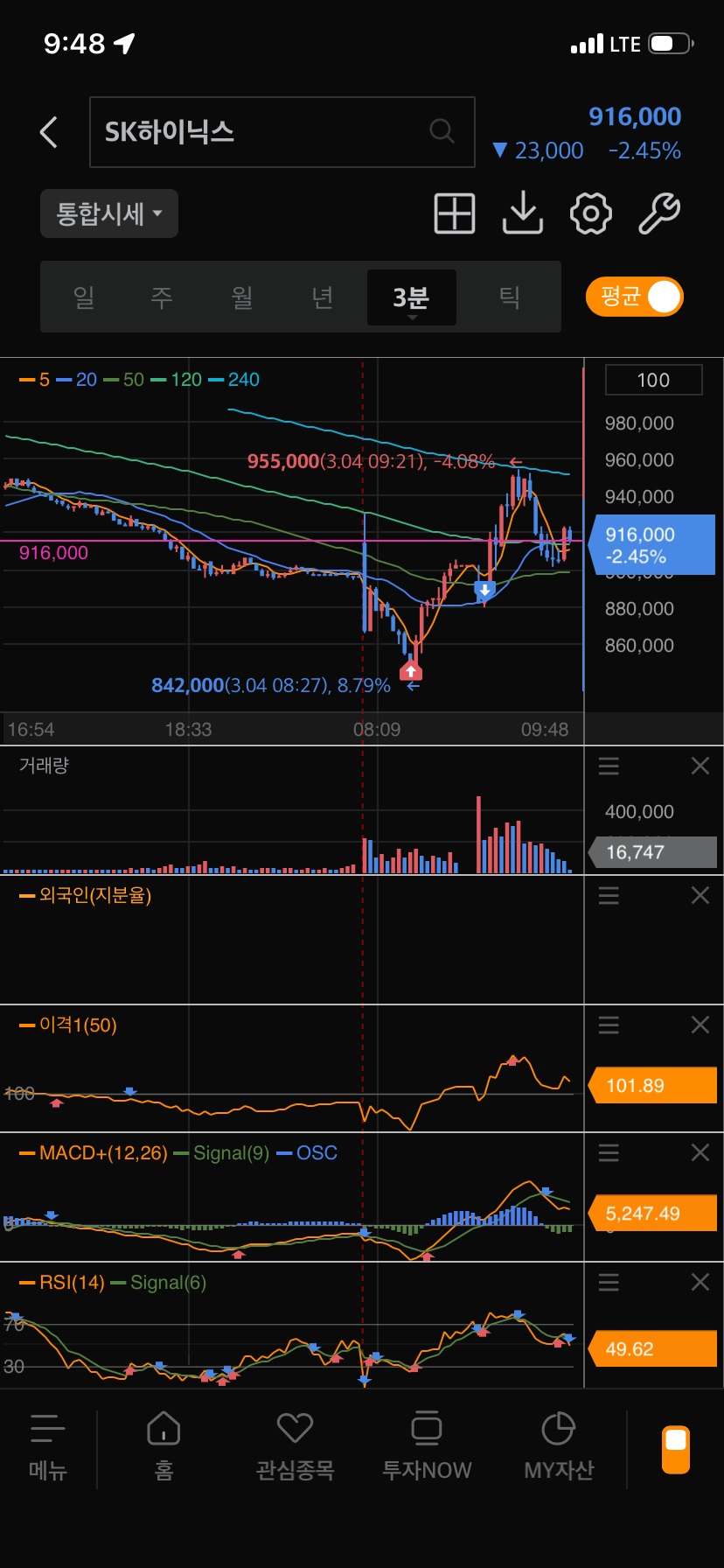Viewport: 724px width, 1568px height.
Task: Open chart settings gear
Action: click(x=591, y=213)
